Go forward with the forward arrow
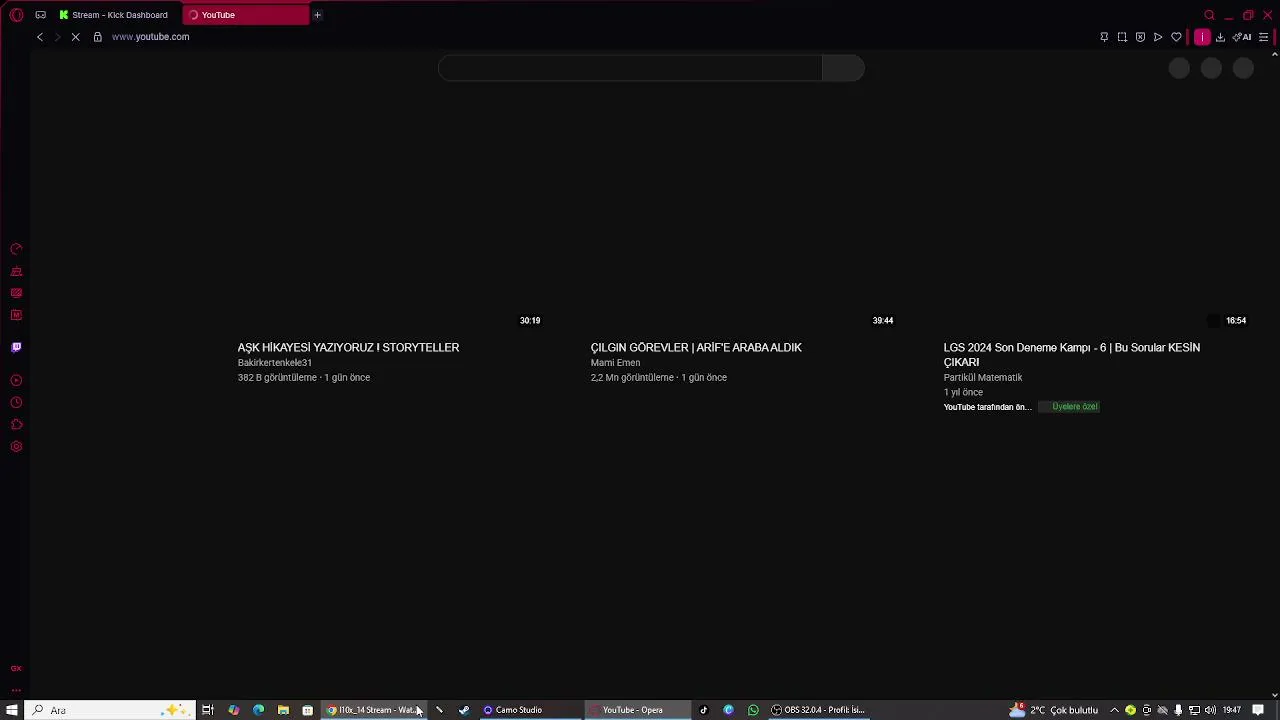This screenshot has height=720, width=1280. pyautogui.click(x=58, y=37)
